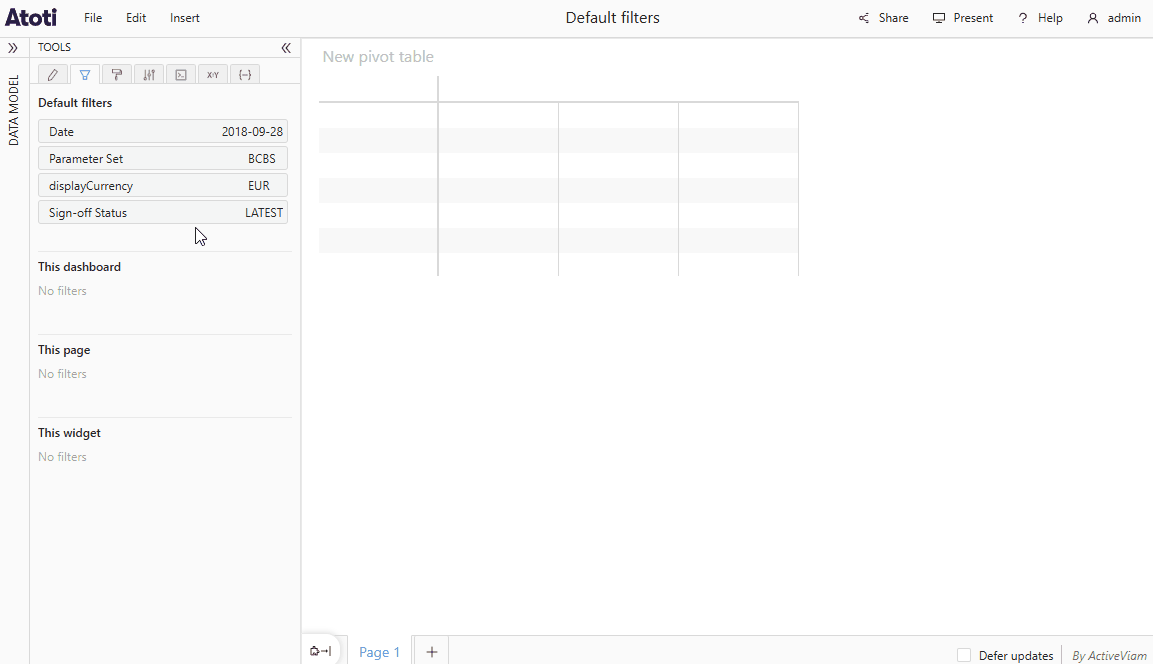This screenshot has height=664, width=1153.
Task: Select the Edit content pencil tool
Action: (x=52, y=74)
